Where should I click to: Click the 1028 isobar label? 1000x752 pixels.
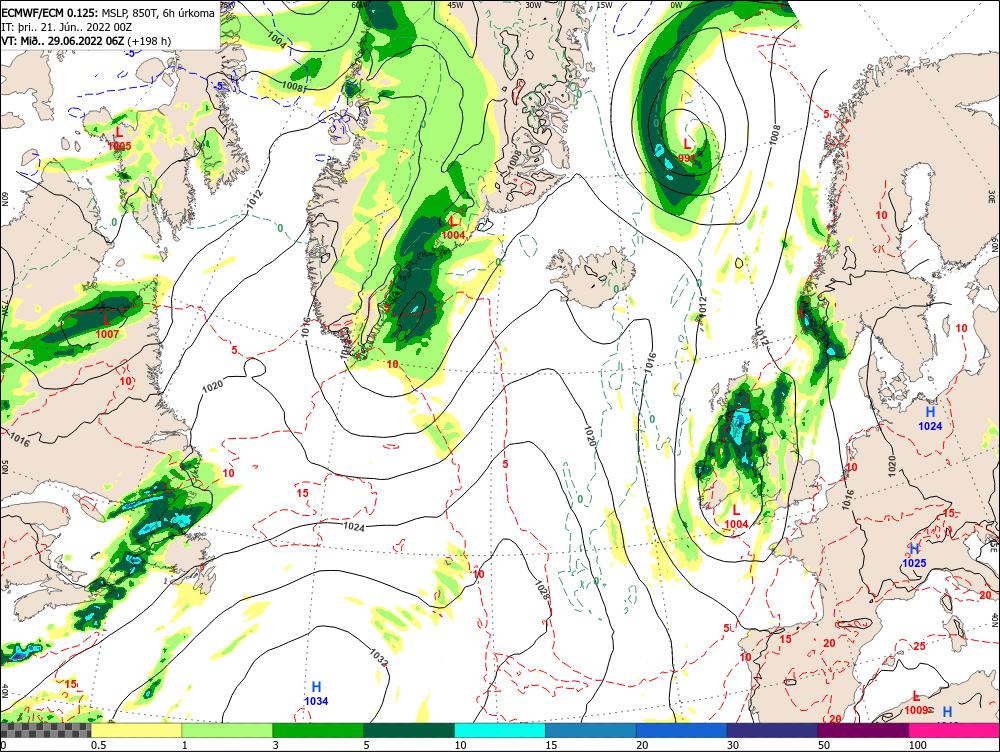tap(541, 590)
